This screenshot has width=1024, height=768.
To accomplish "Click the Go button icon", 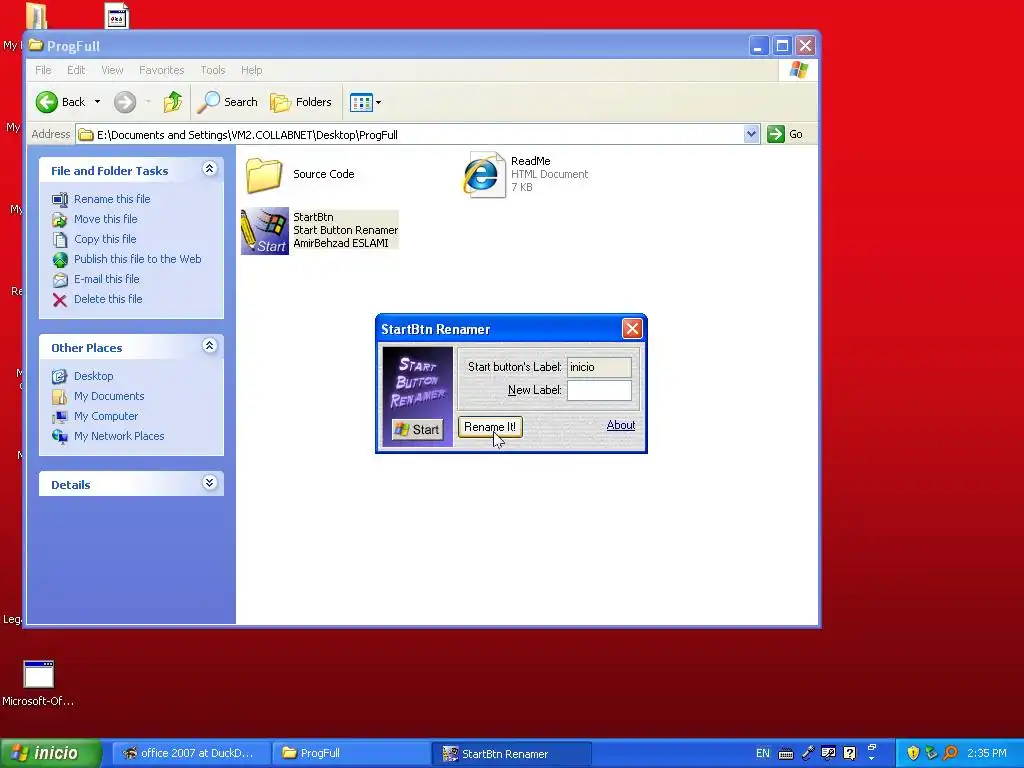I will point(776,134).
